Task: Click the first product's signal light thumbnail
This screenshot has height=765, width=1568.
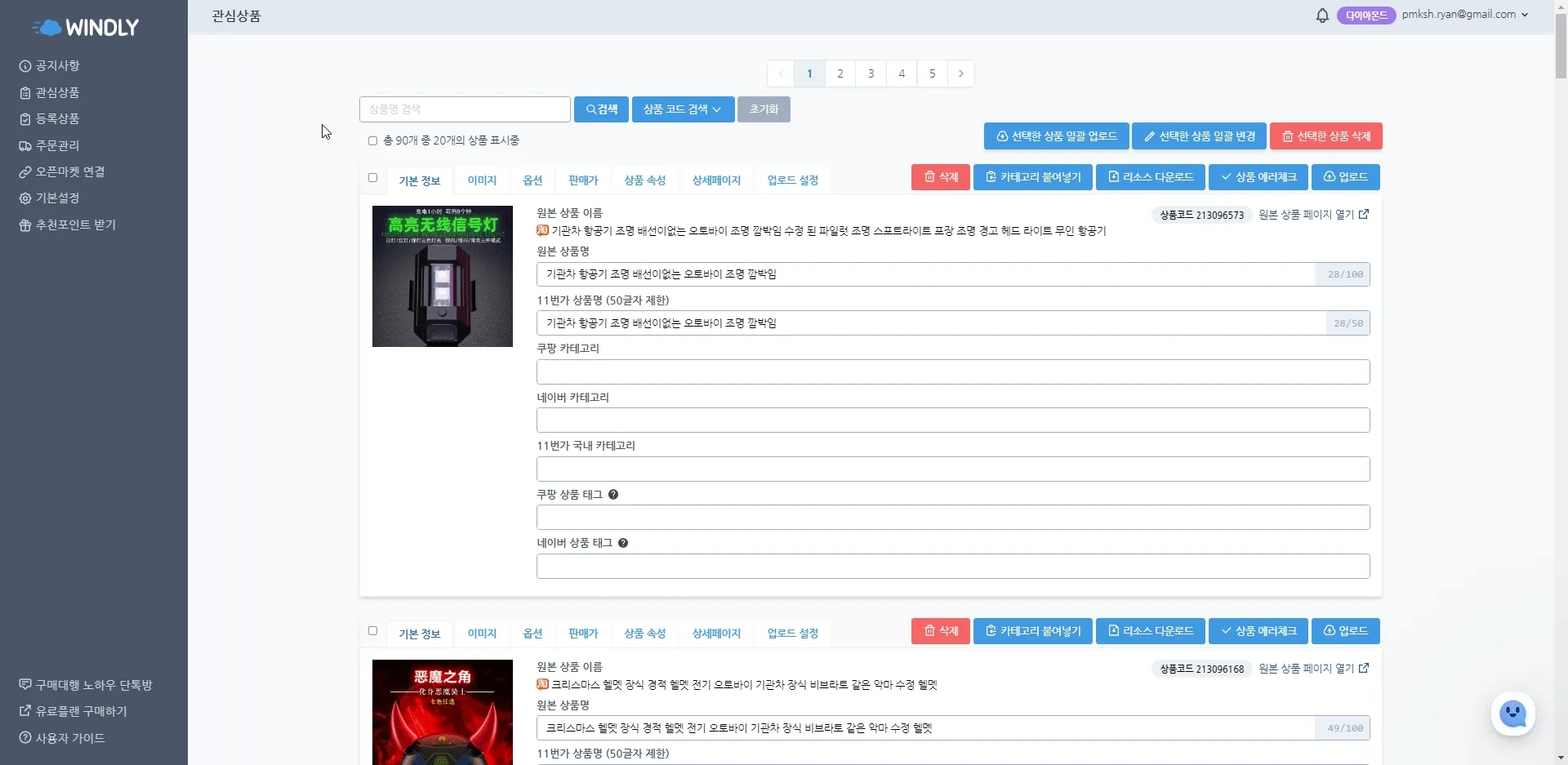Action: tap(443, 276)
